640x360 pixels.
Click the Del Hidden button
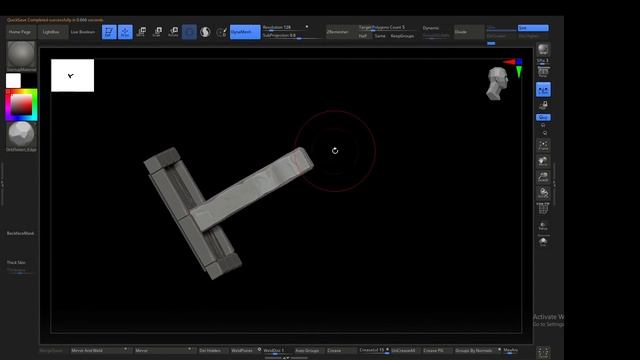pyautogui.click(x=212, y=350)
